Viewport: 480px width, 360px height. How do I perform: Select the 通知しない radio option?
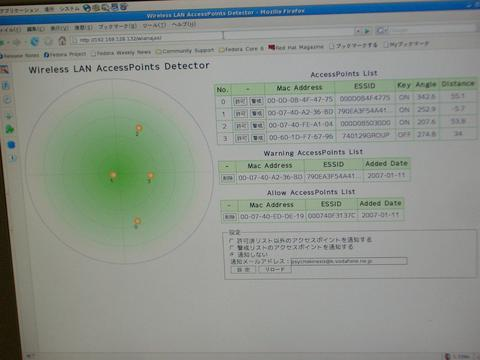pos(232,255)
